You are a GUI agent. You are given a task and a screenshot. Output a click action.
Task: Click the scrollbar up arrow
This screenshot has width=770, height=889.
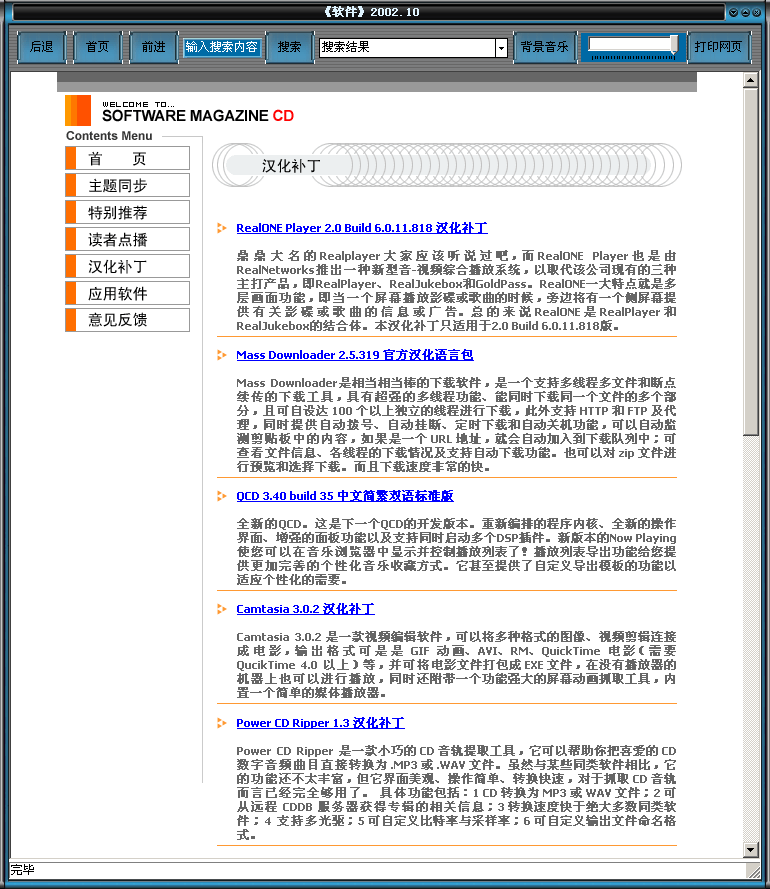coord(751,80)
